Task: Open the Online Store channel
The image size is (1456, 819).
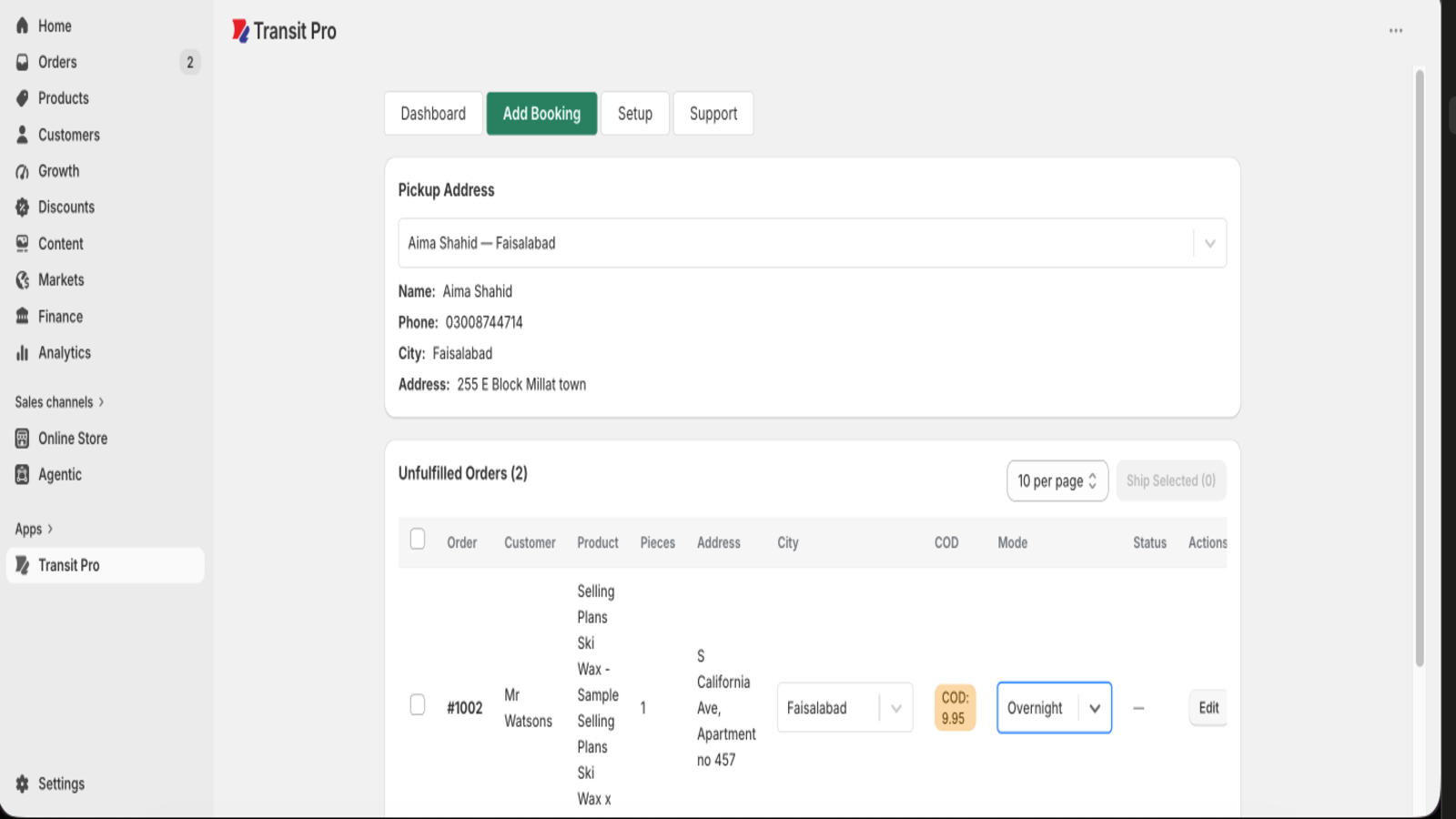Action: pyautogui.click(x=73, y=439)
